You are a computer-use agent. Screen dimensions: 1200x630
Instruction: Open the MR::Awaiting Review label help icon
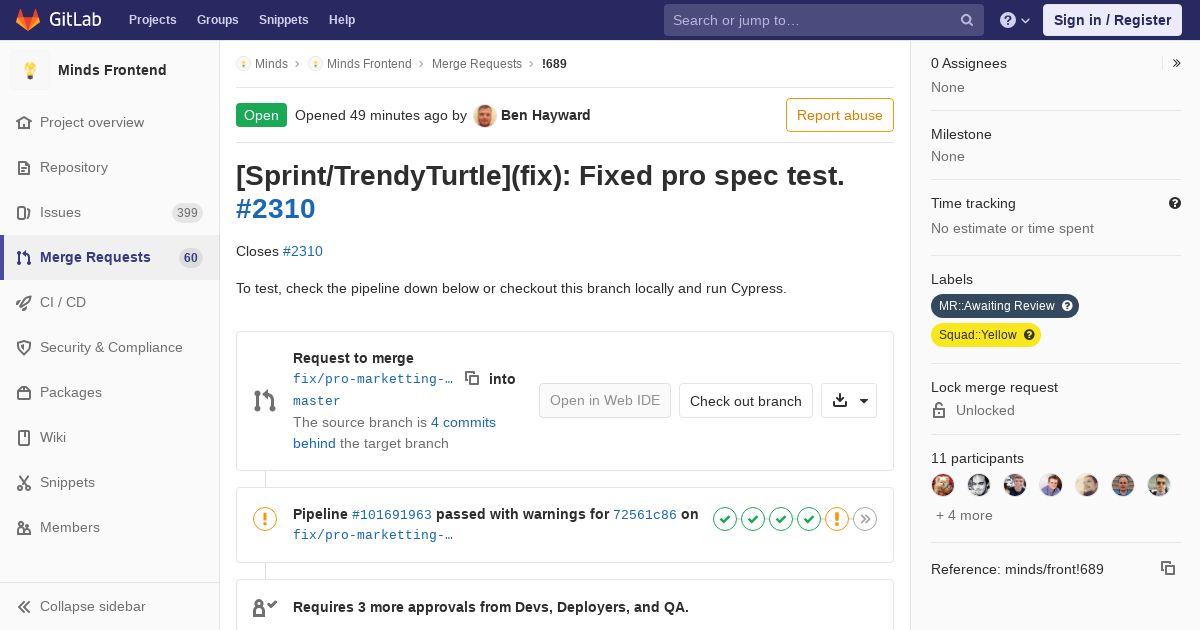[x=1067, y=306]
